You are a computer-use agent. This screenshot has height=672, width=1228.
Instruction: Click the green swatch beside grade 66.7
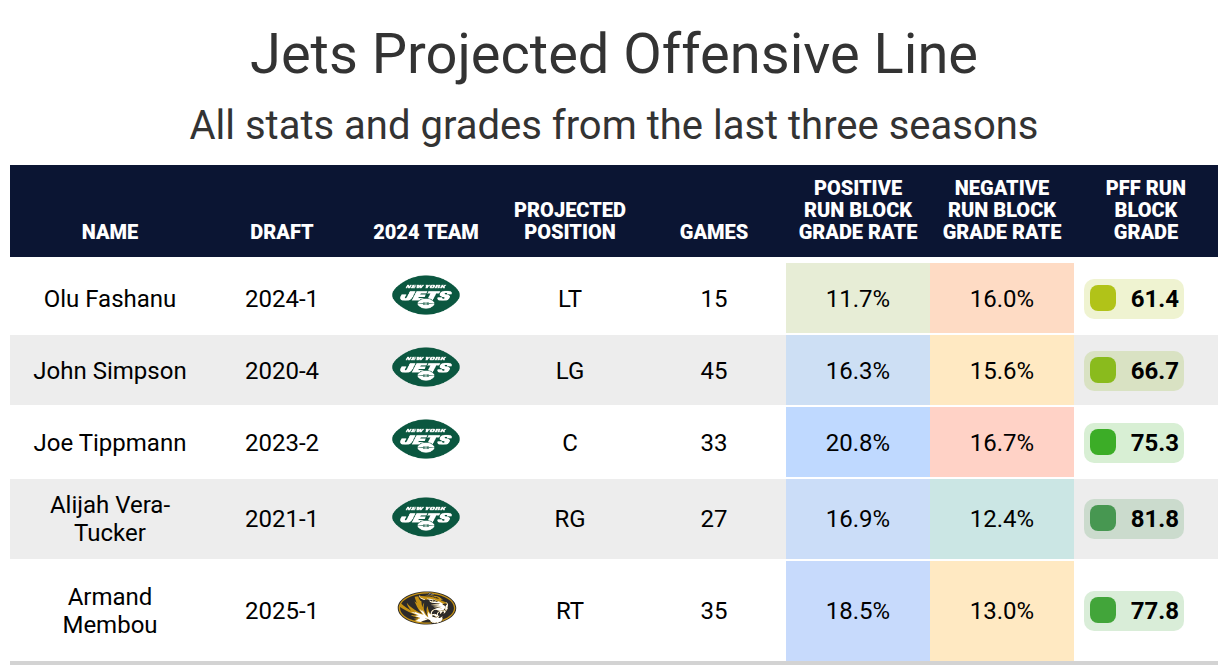click(1103, 370)
